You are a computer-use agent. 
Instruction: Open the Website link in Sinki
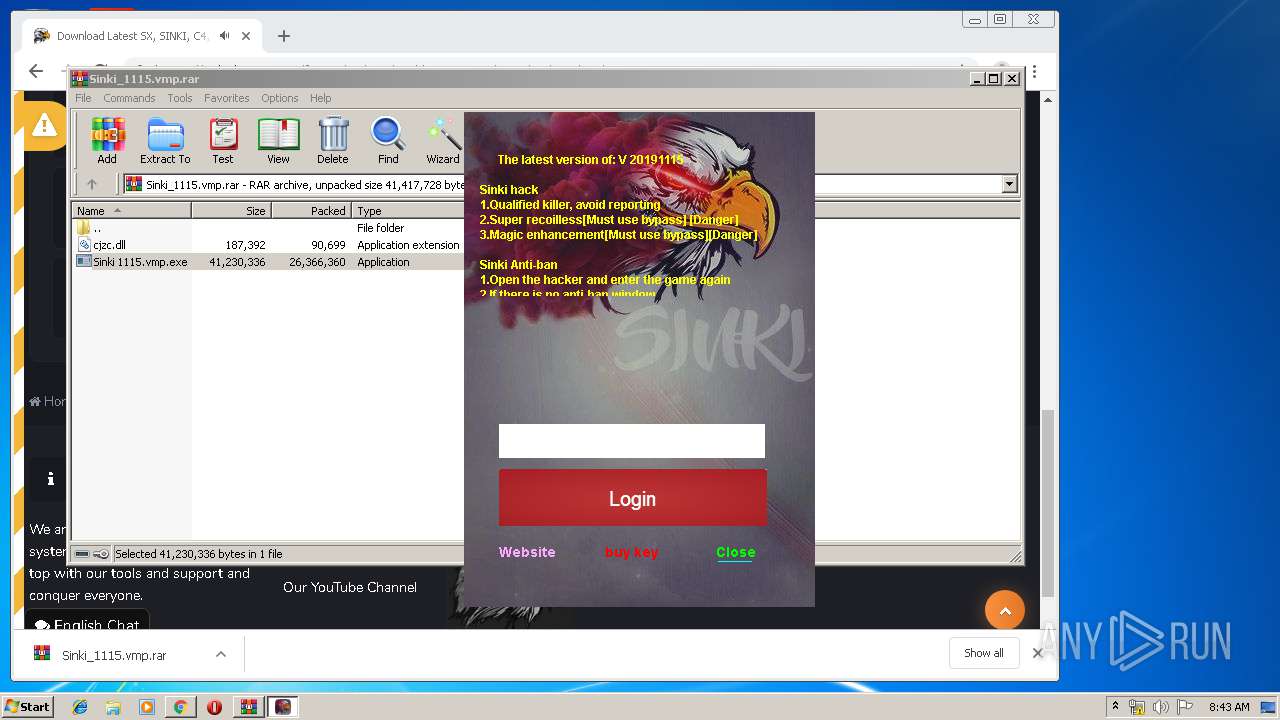click(527, 552)
